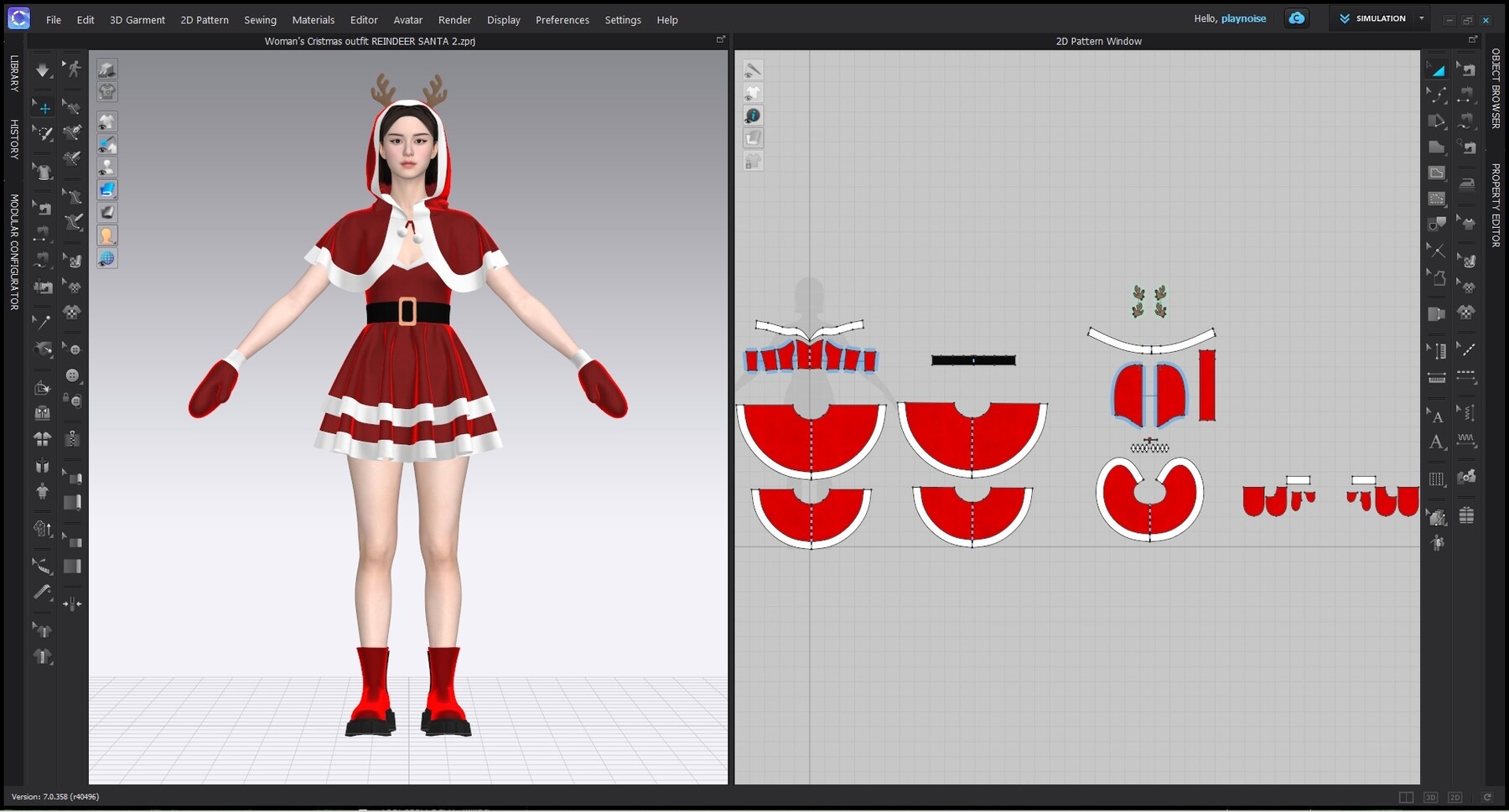Viewport: 1509px width, 812px height.
Task: Open the Select/Move tool flyout menu
Action: [51, 116]
